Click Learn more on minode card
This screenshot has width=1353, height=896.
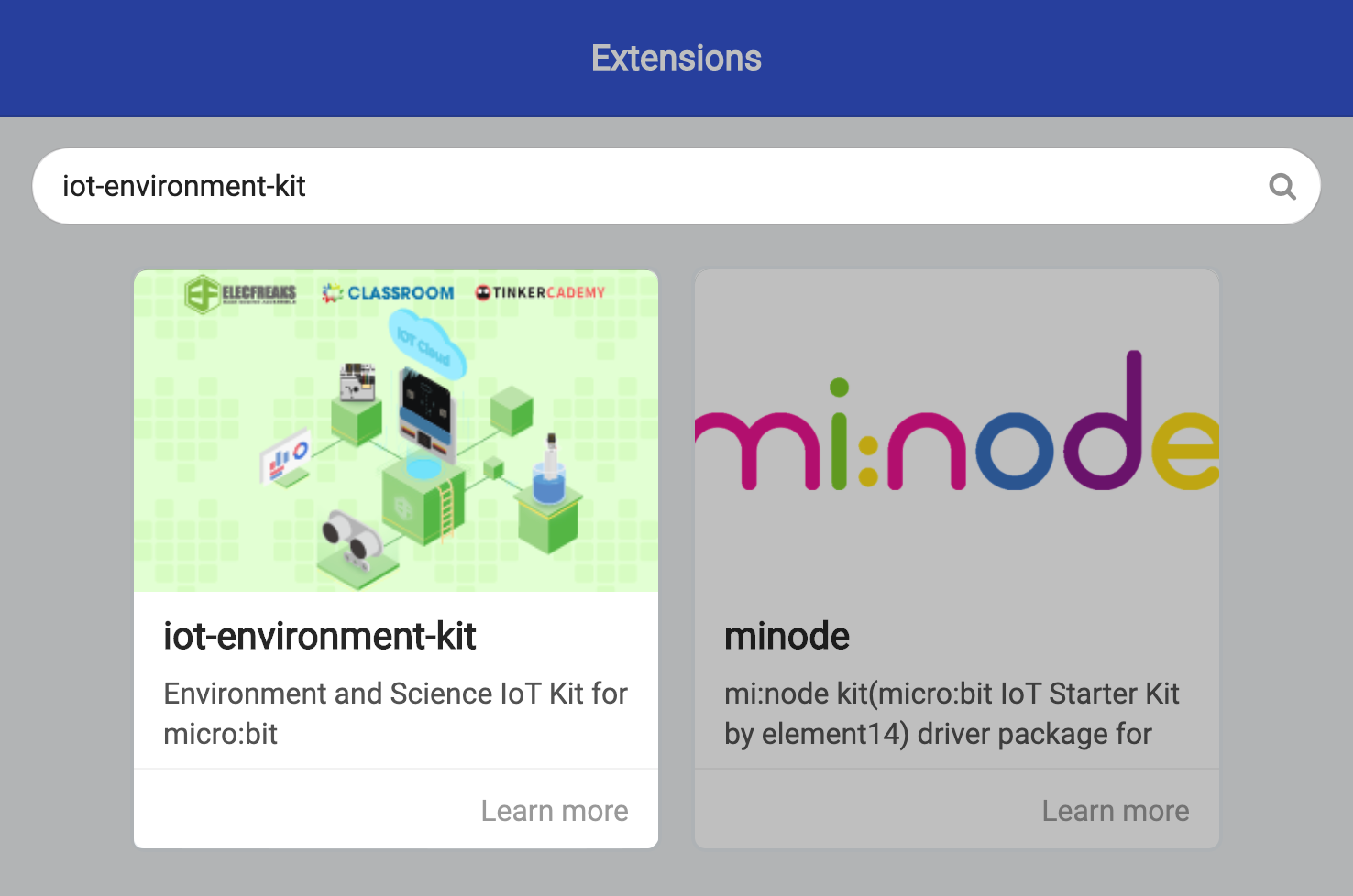[x=1116, y=811]
